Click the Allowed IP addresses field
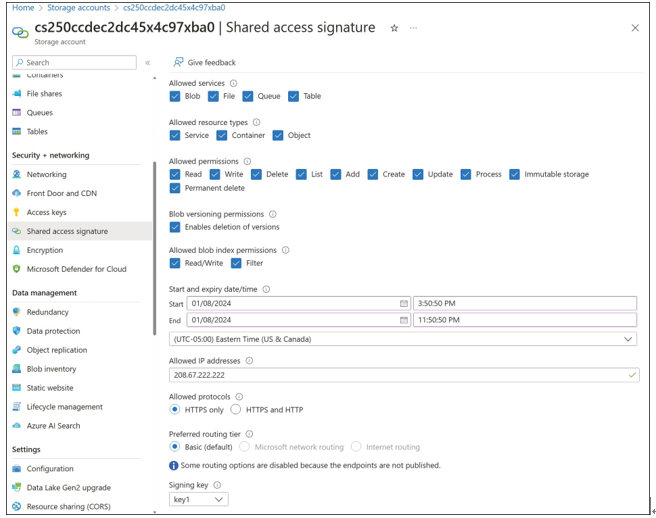This screenshot has width=656, height=518. click(x=404, y=375)
